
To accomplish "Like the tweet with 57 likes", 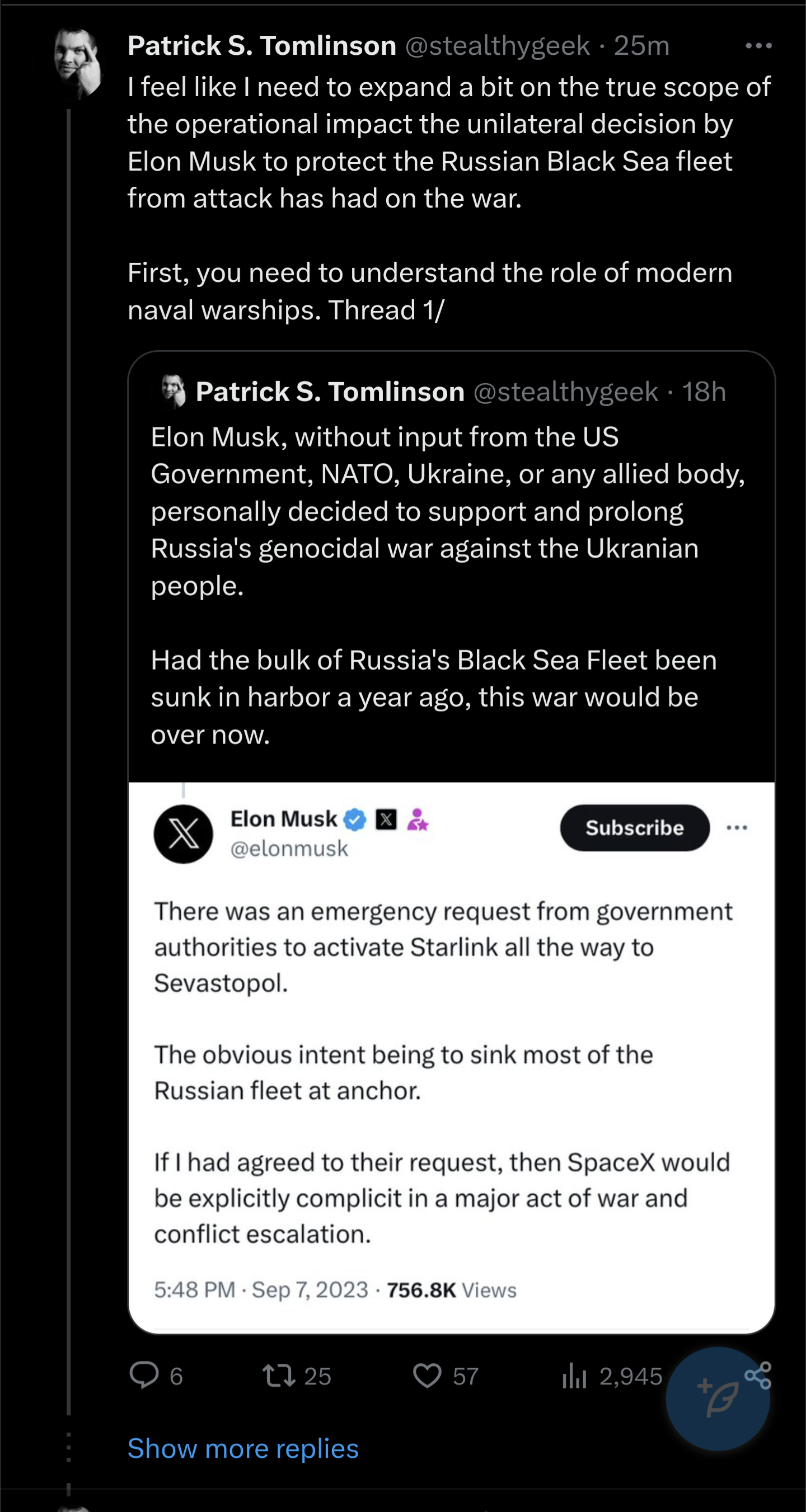I will pyautogui.click(x=427, y=1376).
